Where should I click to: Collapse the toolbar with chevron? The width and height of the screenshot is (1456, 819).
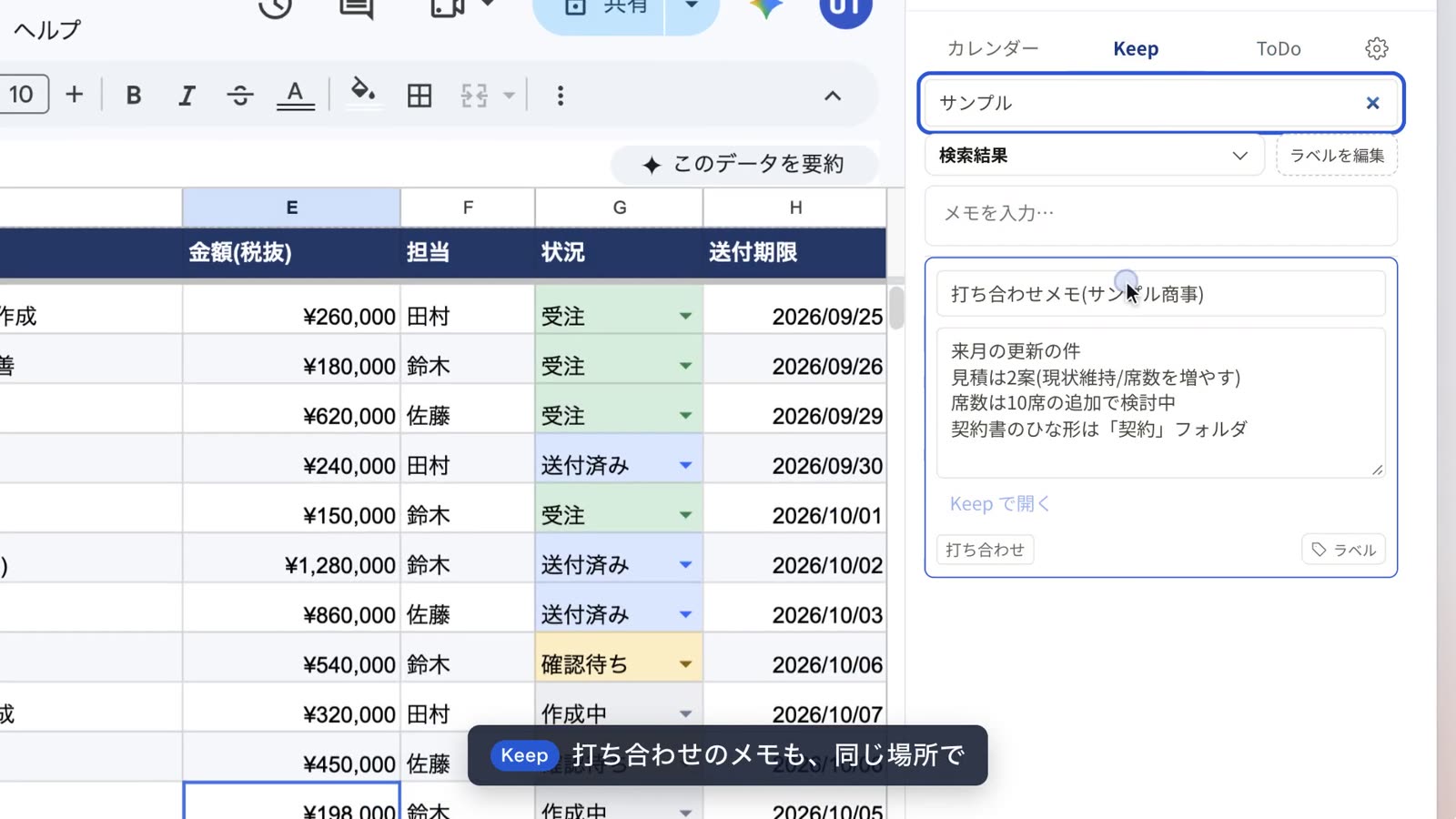coord(833,96)
